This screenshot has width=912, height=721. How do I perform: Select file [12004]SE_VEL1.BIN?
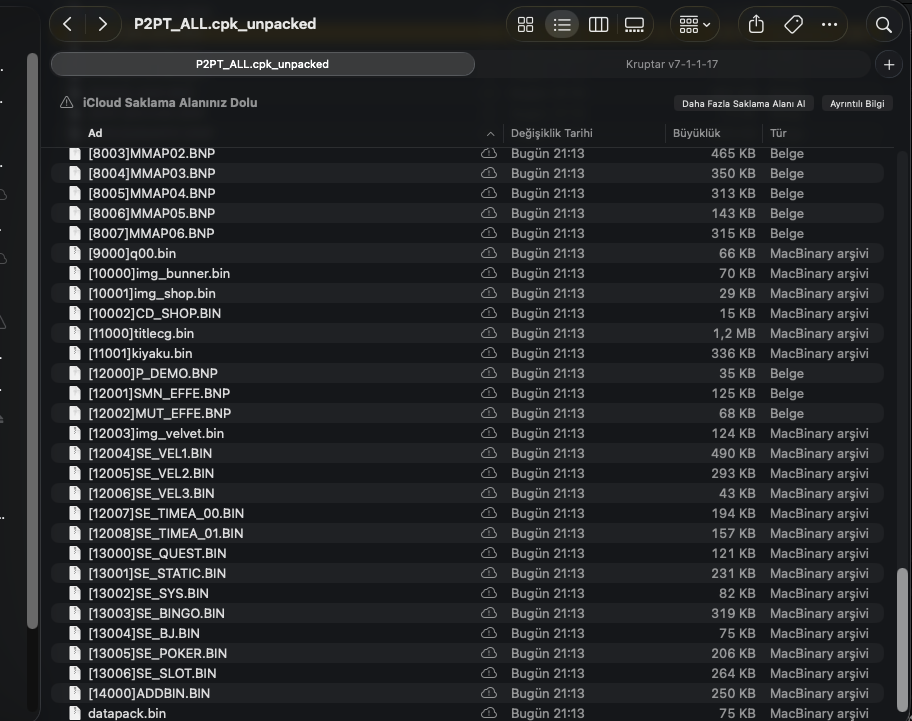pos(468,453)
